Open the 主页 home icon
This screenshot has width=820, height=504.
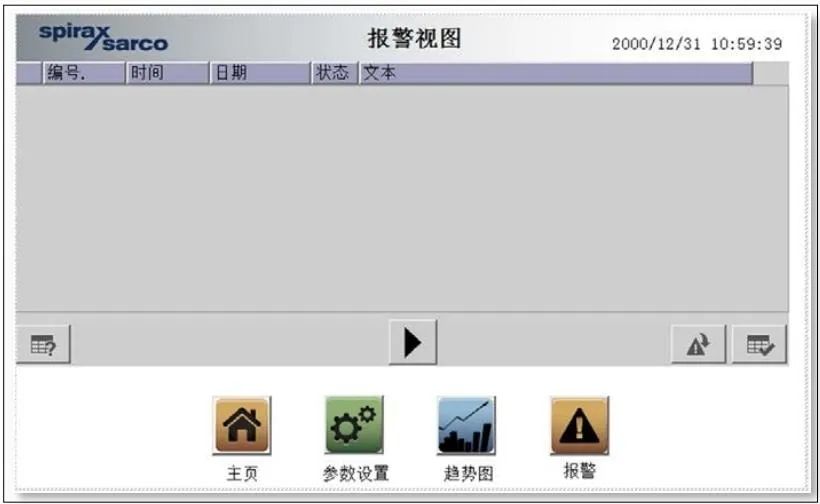click(242, 425)
